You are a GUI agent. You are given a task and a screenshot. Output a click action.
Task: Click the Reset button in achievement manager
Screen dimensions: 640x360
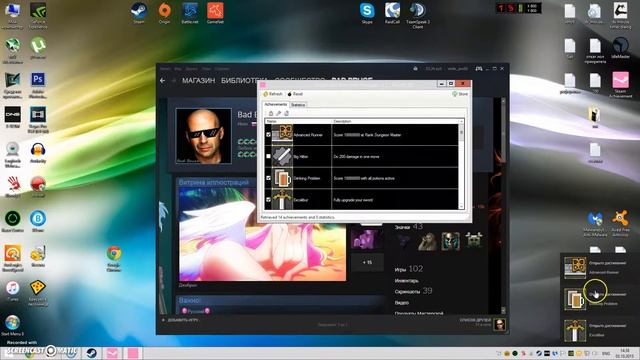295,94
